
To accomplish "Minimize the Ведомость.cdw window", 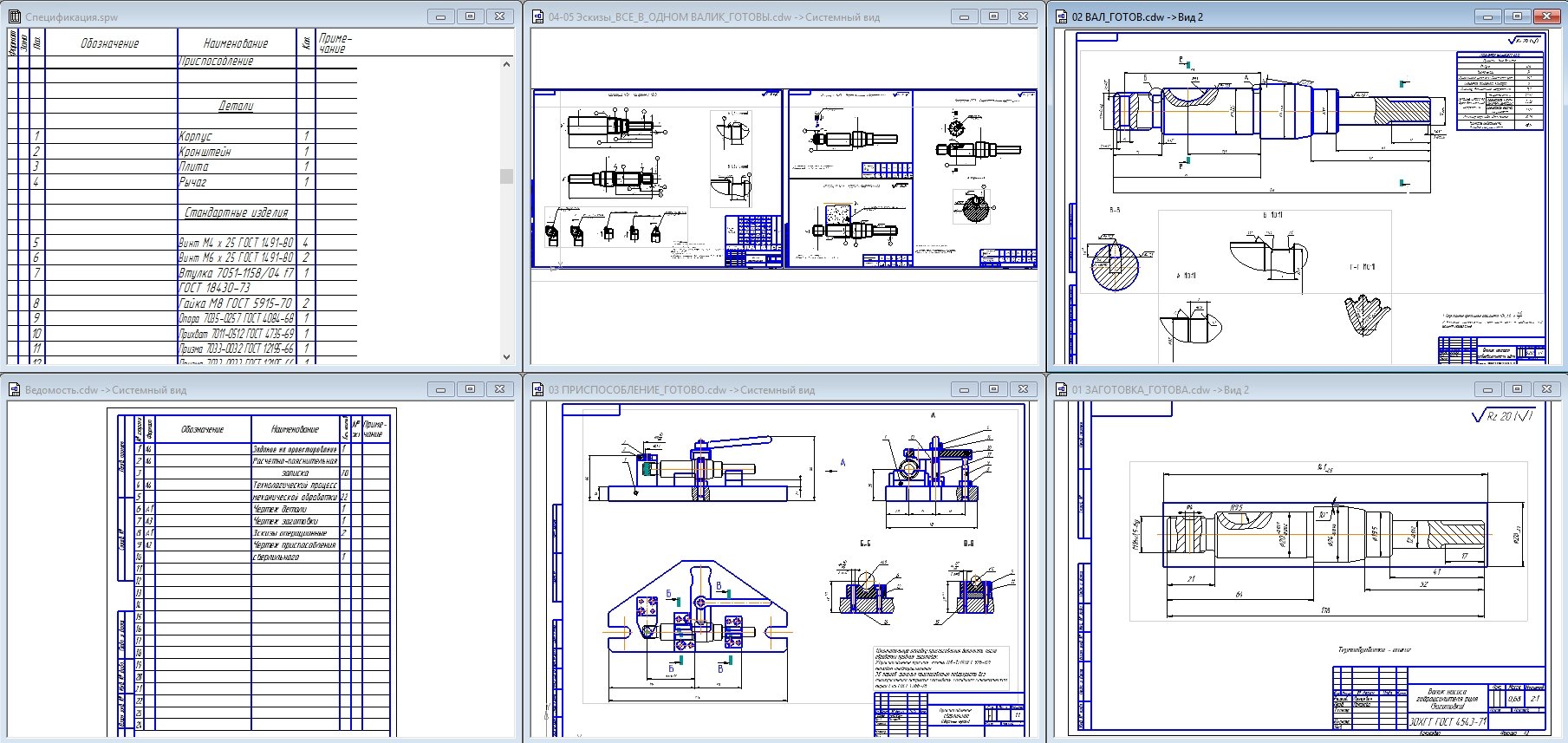I will click(440, 389).
